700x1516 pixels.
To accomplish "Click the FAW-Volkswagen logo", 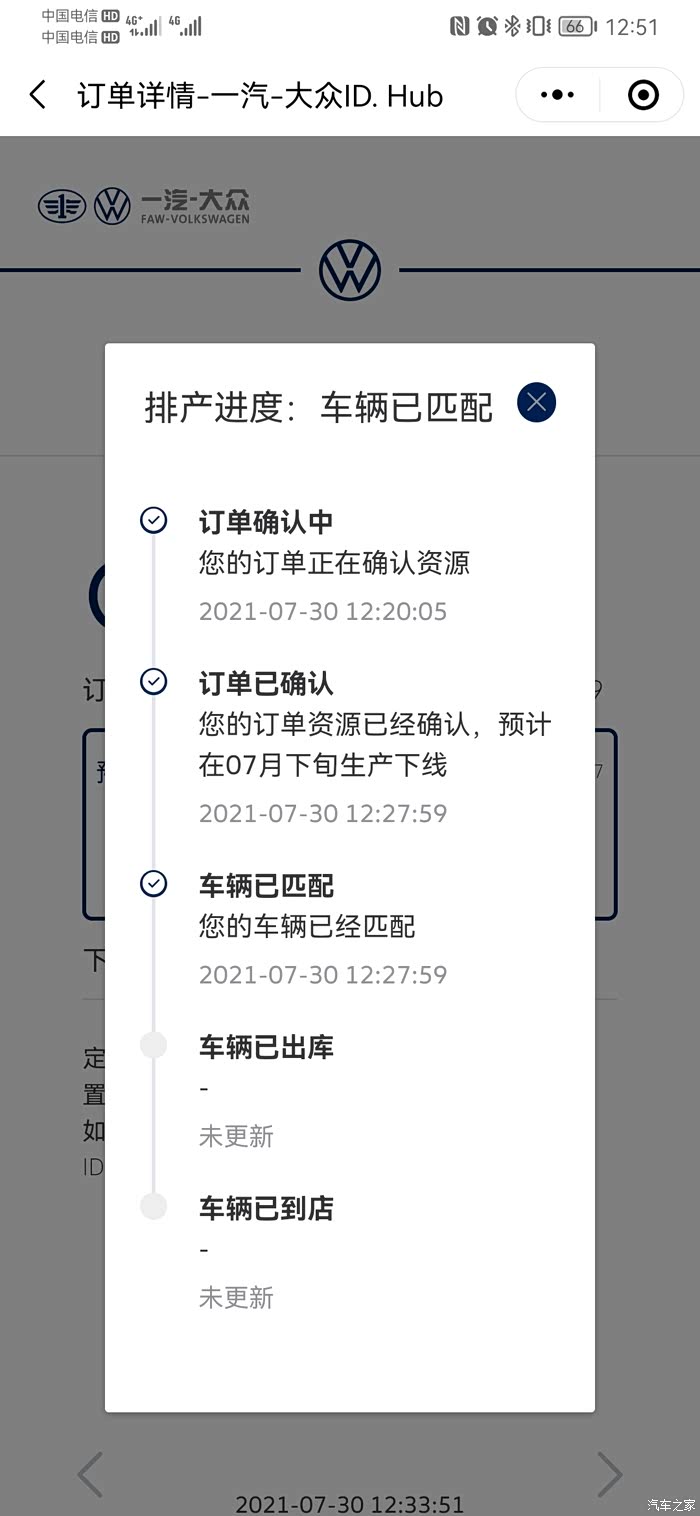I will 144,206.
